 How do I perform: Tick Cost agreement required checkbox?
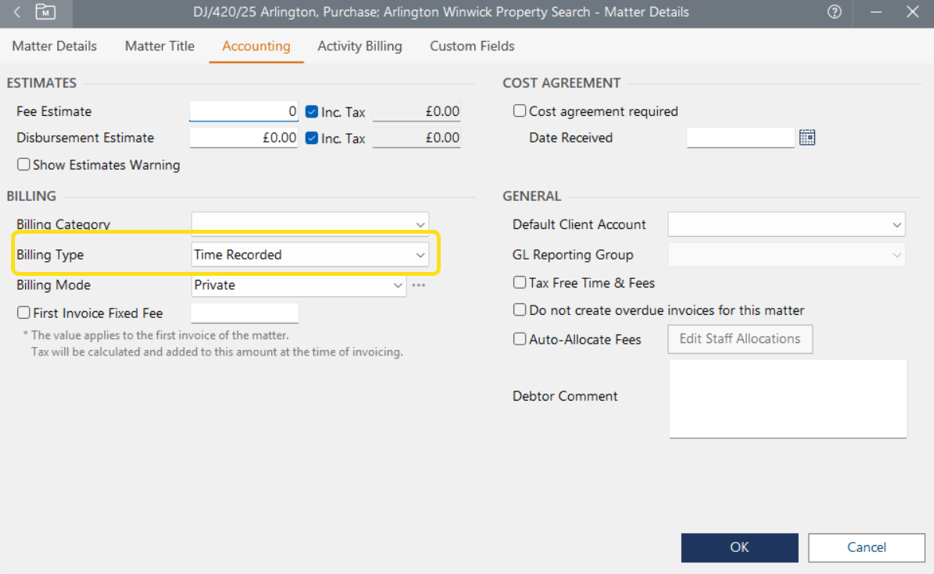pos(520,111)
